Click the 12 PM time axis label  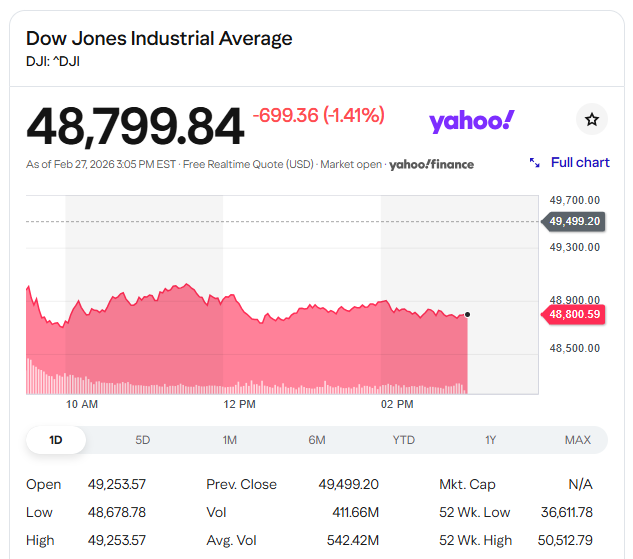click(240, 404)
